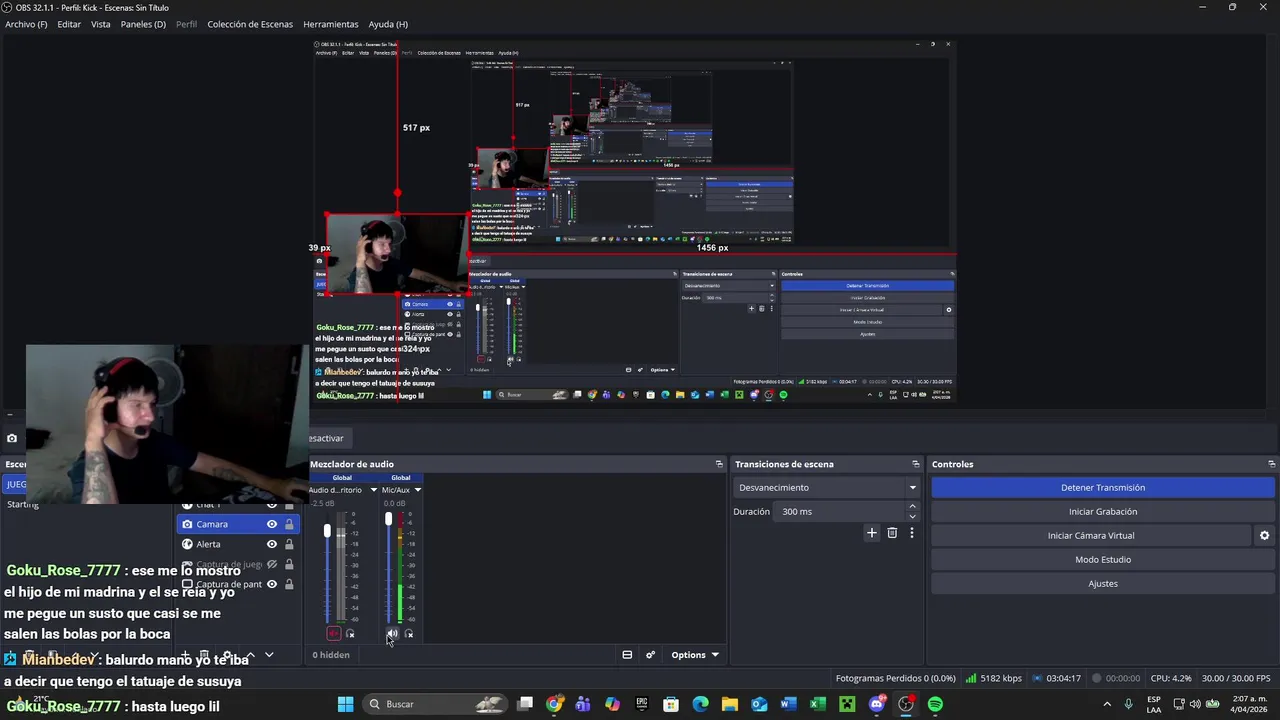Open Spotify from the taskbar
This screenshot has height=720, width=1280.
pos(935,704)
